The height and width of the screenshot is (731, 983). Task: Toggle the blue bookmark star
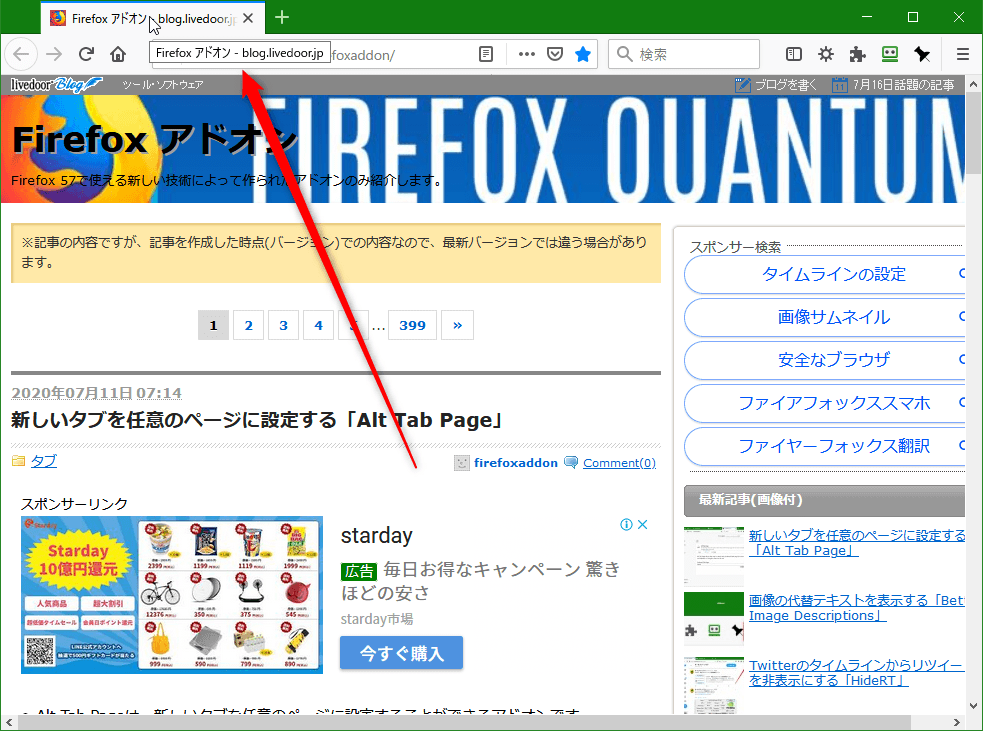coord(583,54)
